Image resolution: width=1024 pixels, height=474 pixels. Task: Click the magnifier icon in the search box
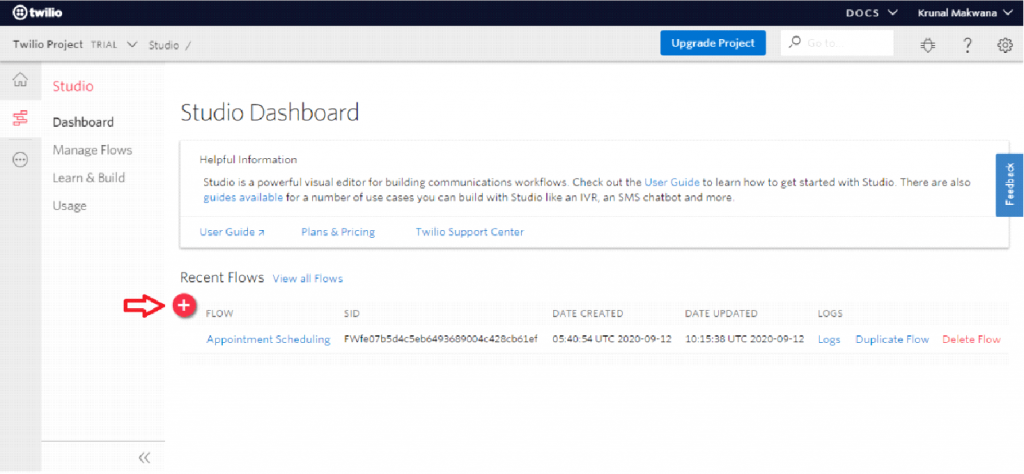(x=795, y=42)
